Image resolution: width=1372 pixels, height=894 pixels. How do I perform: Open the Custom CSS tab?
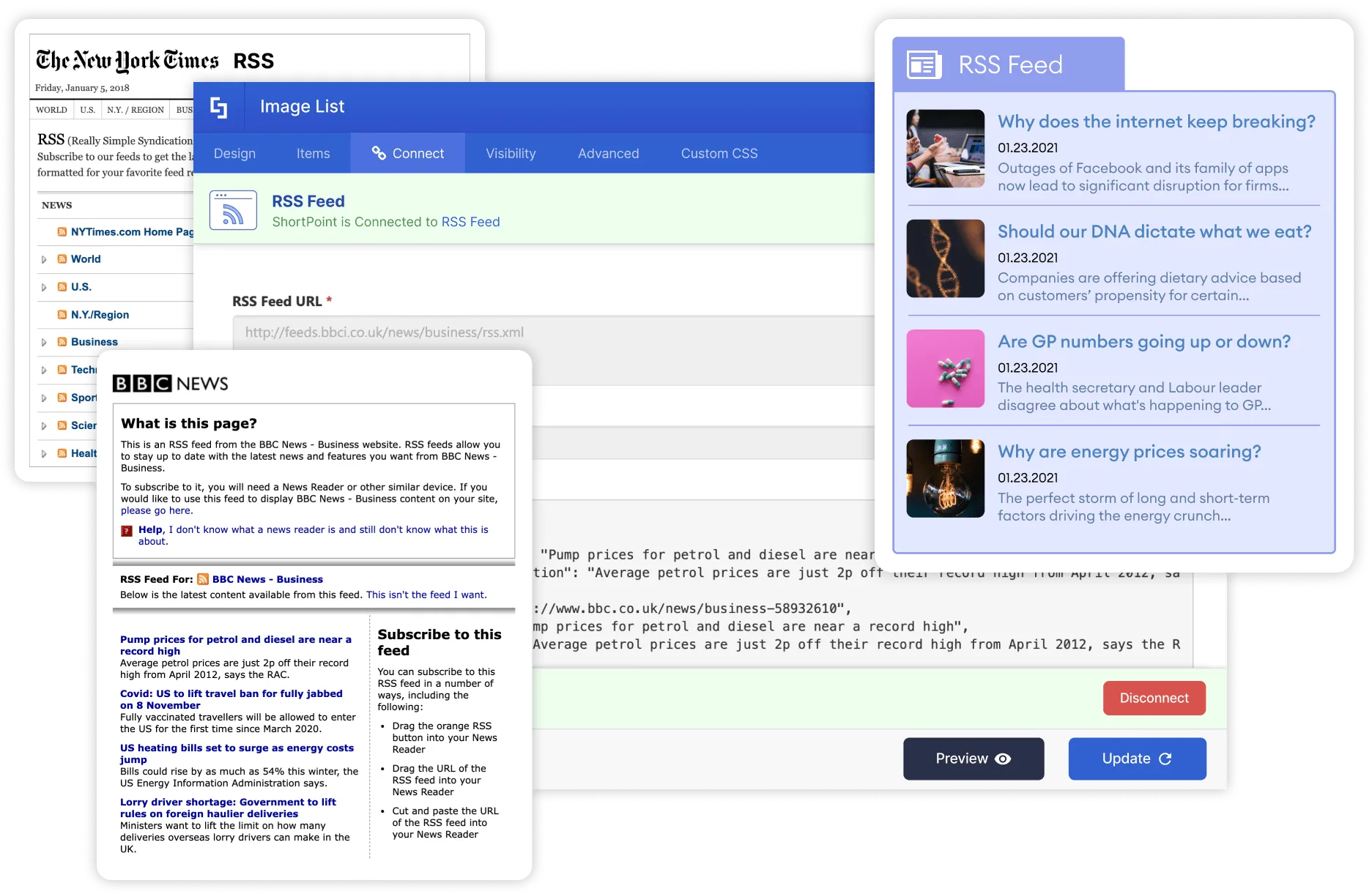point(719,153)
